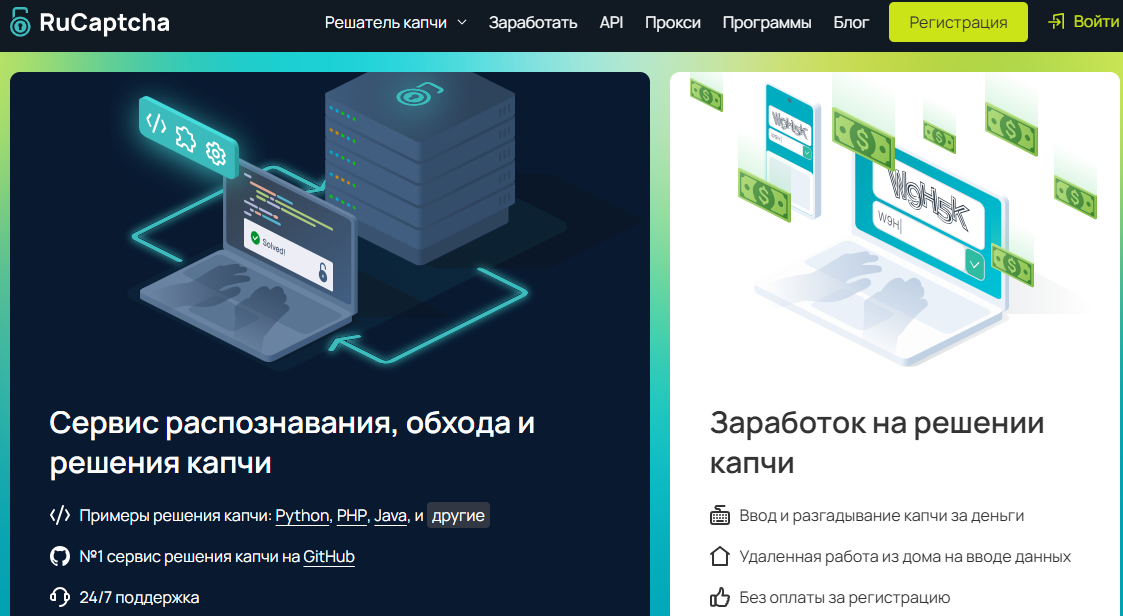Open the RuCaptcha home text link
1123x616 pixels.
tap(105, 22)
